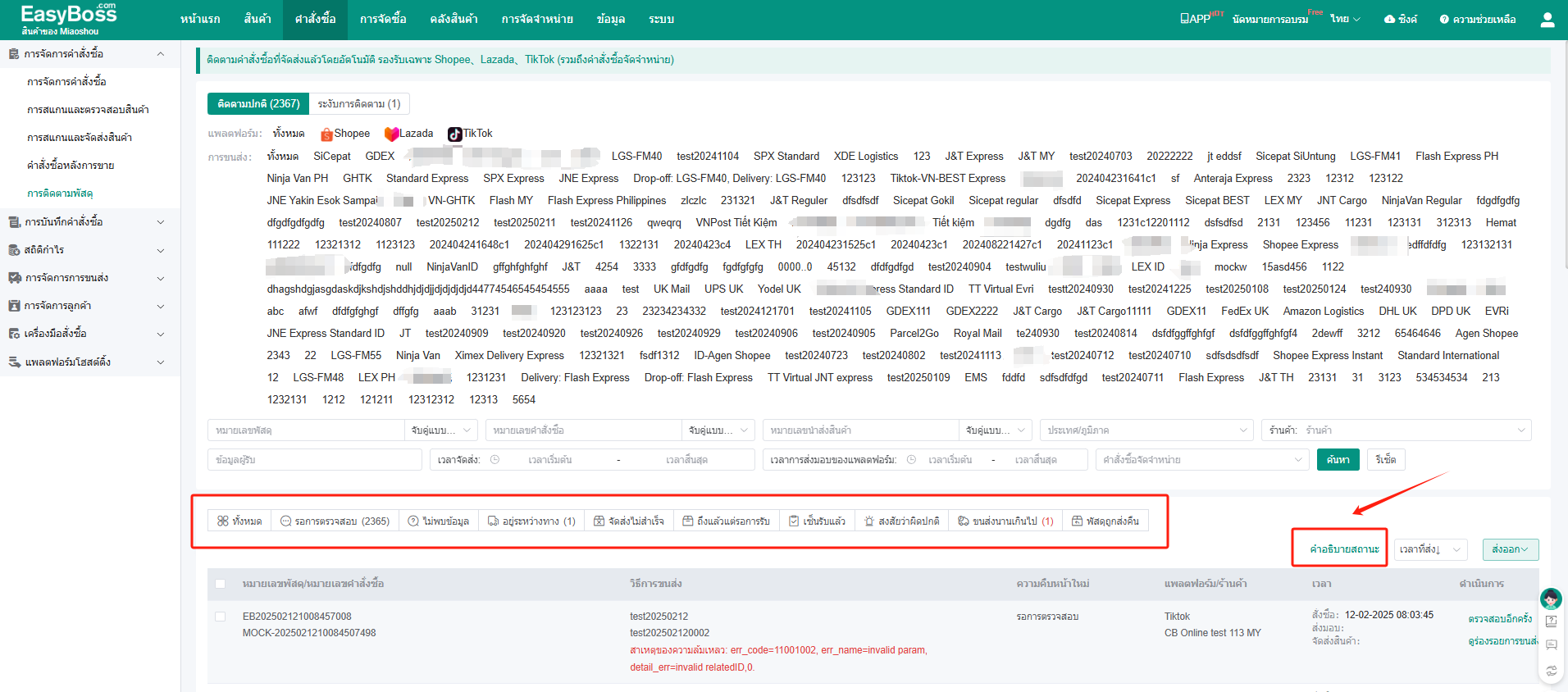Open จับคู่แบบ dropdown next to หมายเลขพัสดุ
Image resolution: width=1568 pixels, height=692 pixels.
441,430
